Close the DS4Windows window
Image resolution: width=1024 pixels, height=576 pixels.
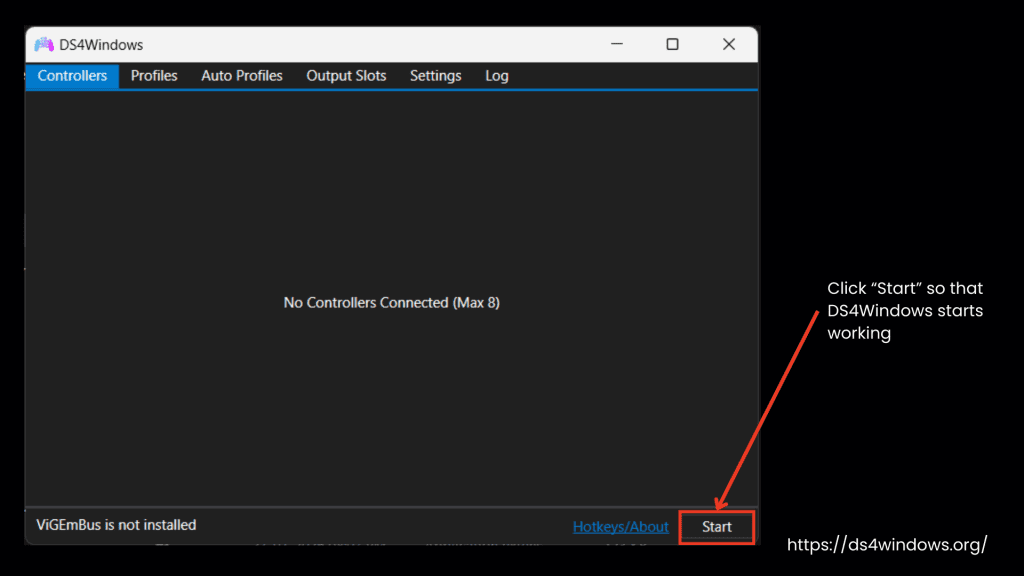tap(729, 44)
